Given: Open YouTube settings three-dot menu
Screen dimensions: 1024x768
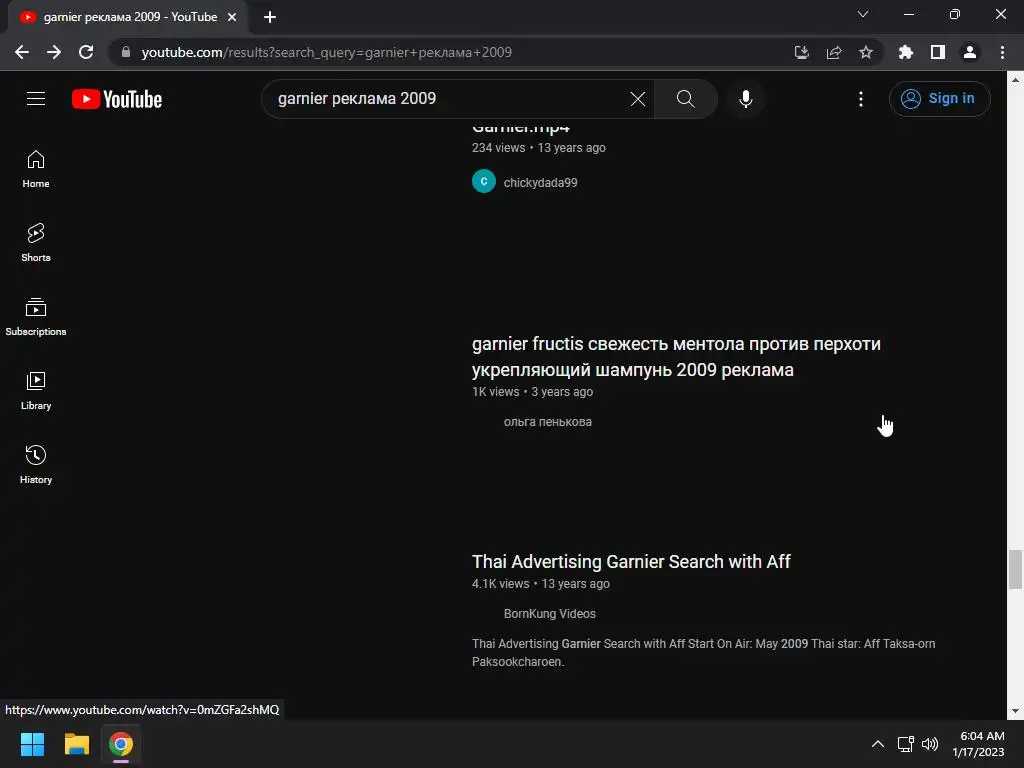Looking at the screenshot, I should (861, 99).
